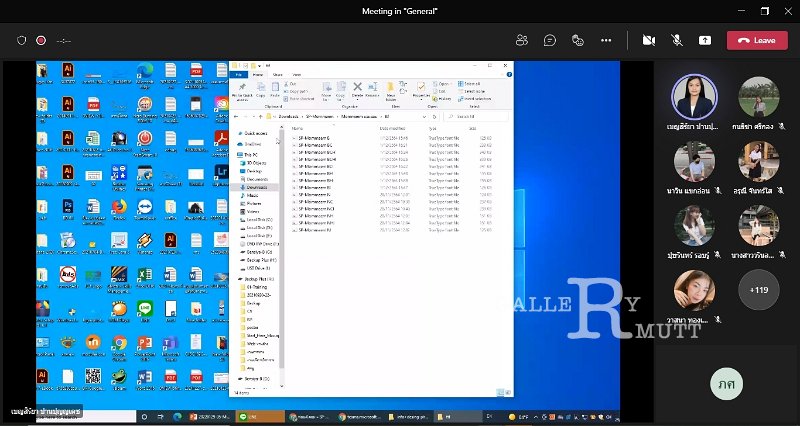Toggle the camera on
This screenshot has width=800, height=426.
[648, 40]
